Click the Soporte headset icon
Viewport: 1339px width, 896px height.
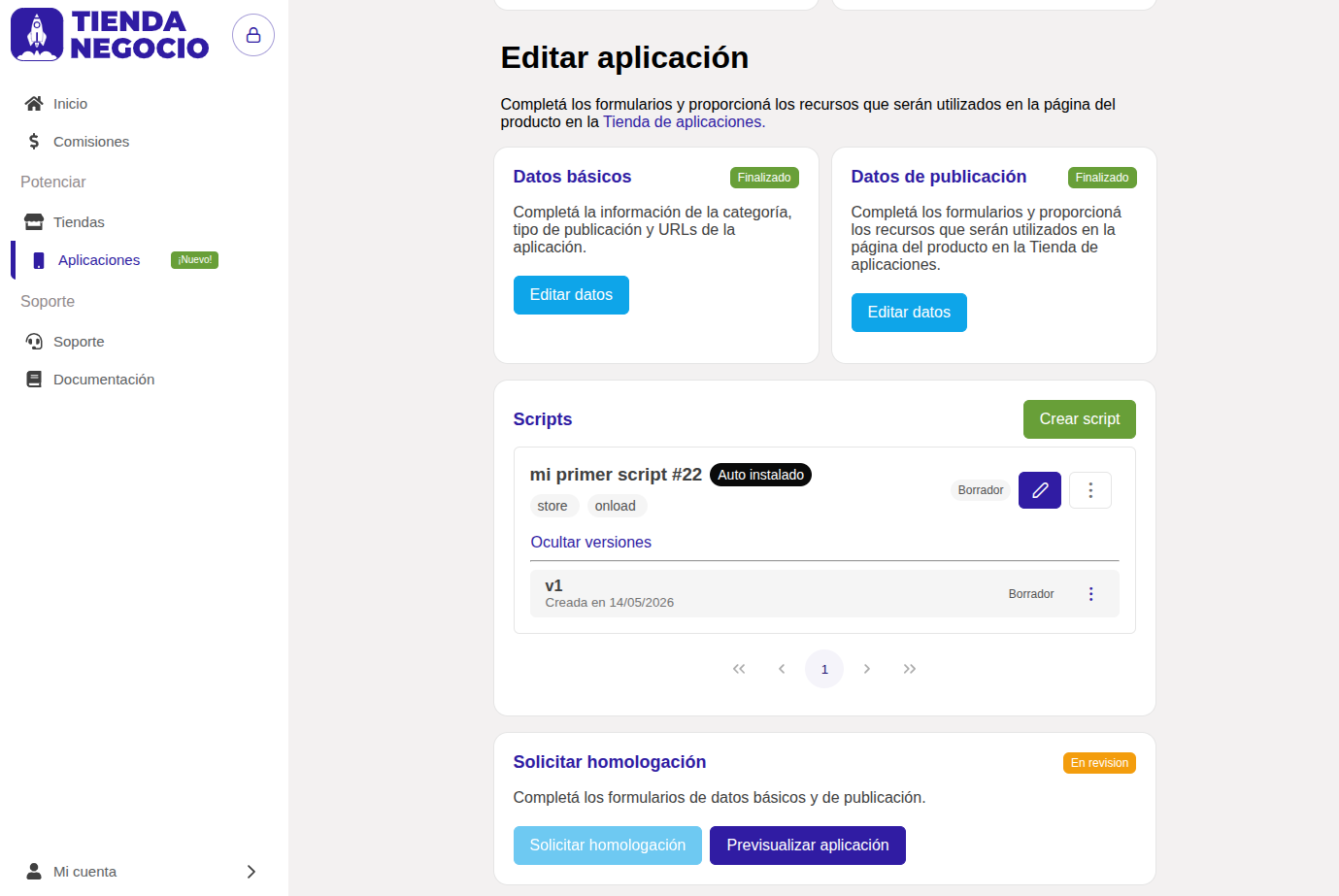(34, 342)
